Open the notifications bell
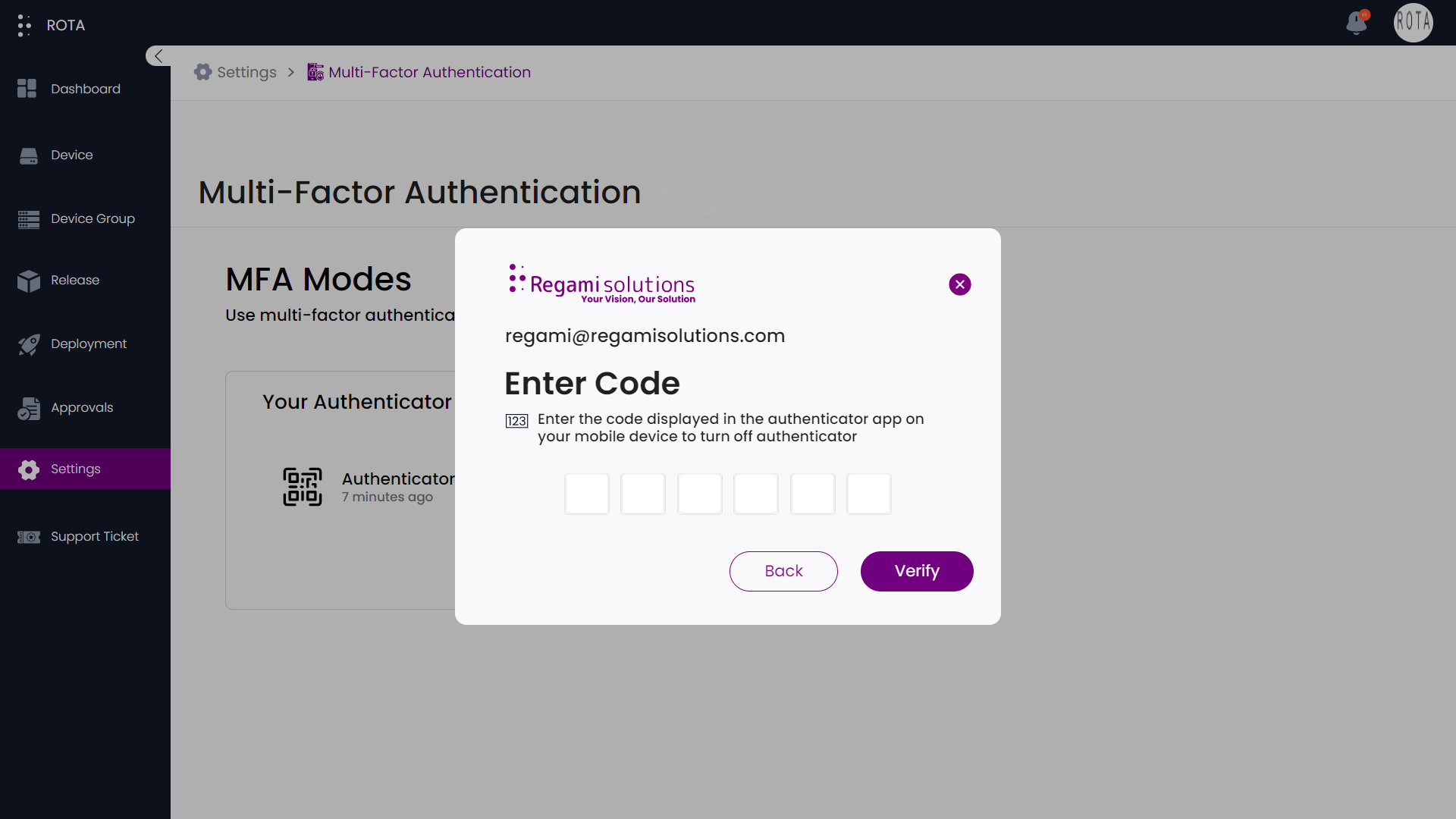Viewport: 1456px width, 819px height. click(1357, 23)
